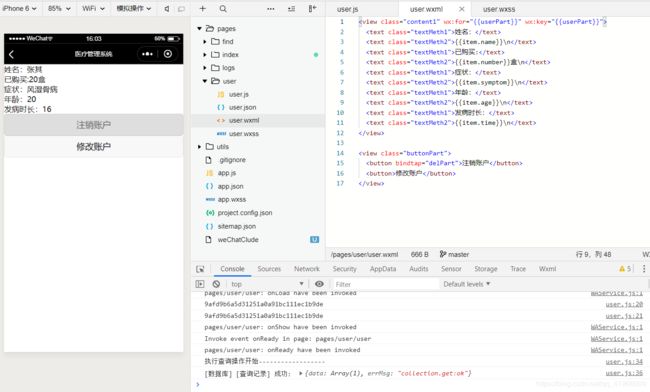Switch to the Trace tab

(518, 269)
